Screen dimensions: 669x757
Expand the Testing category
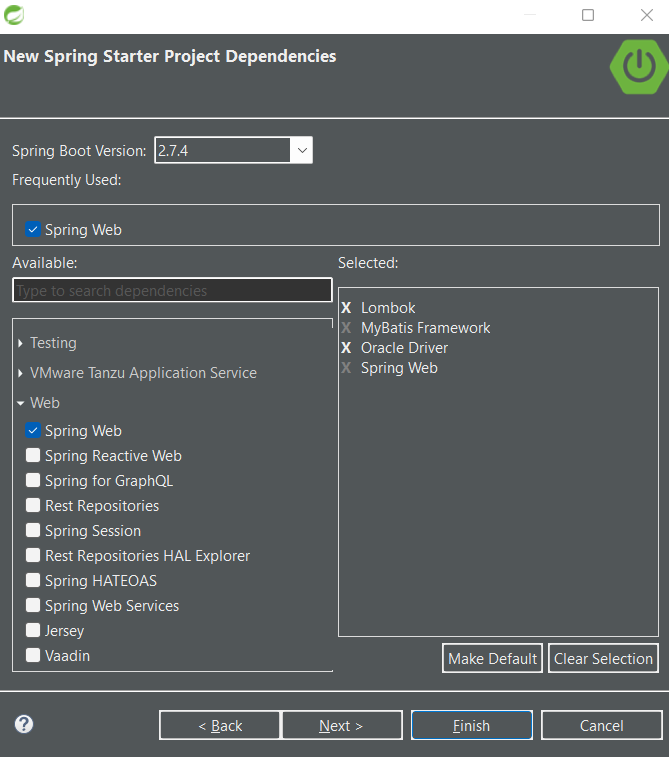coord(20,343)
